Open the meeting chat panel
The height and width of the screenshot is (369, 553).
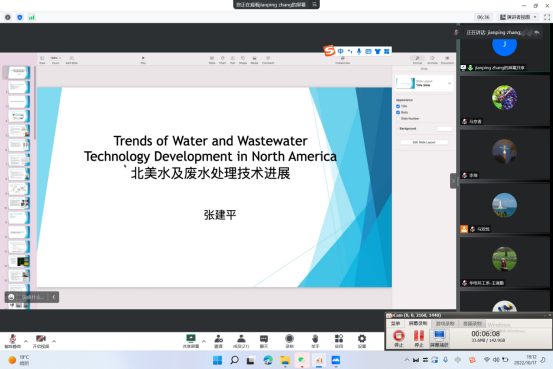point(264,341)
